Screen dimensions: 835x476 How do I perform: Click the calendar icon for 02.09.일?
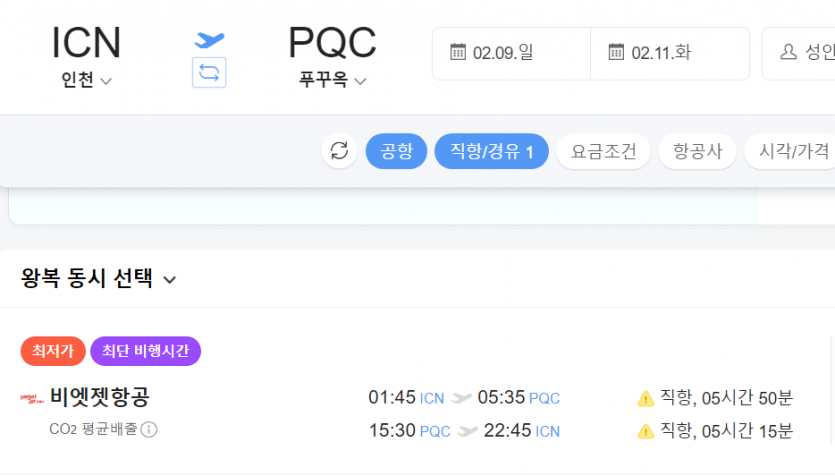(458, 52)
